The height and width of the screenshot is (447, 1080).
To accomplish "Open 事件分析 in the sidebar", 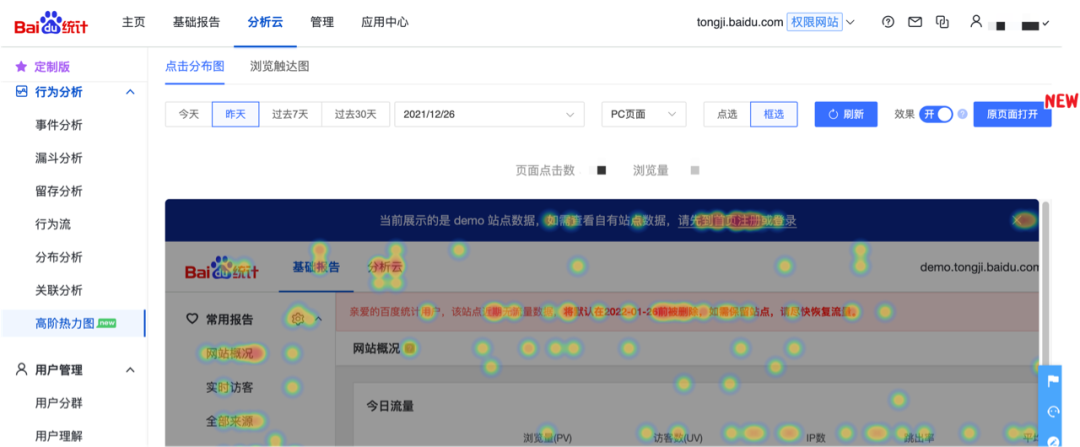I will 59,125.
